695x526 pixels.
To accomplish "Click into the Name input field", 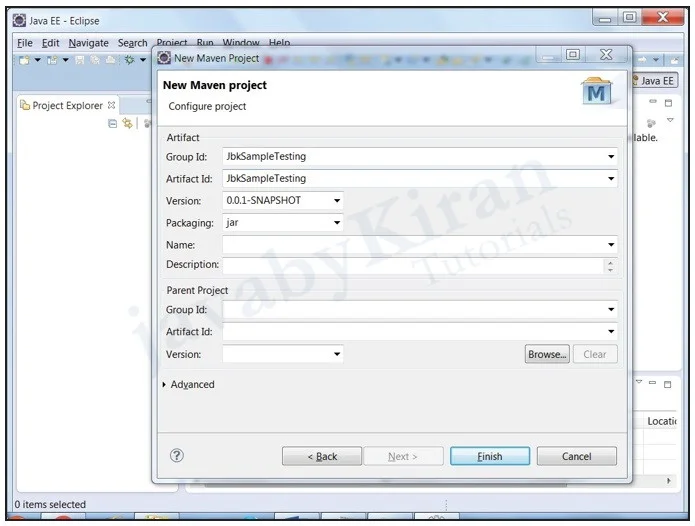I will [x=414, y=245].
